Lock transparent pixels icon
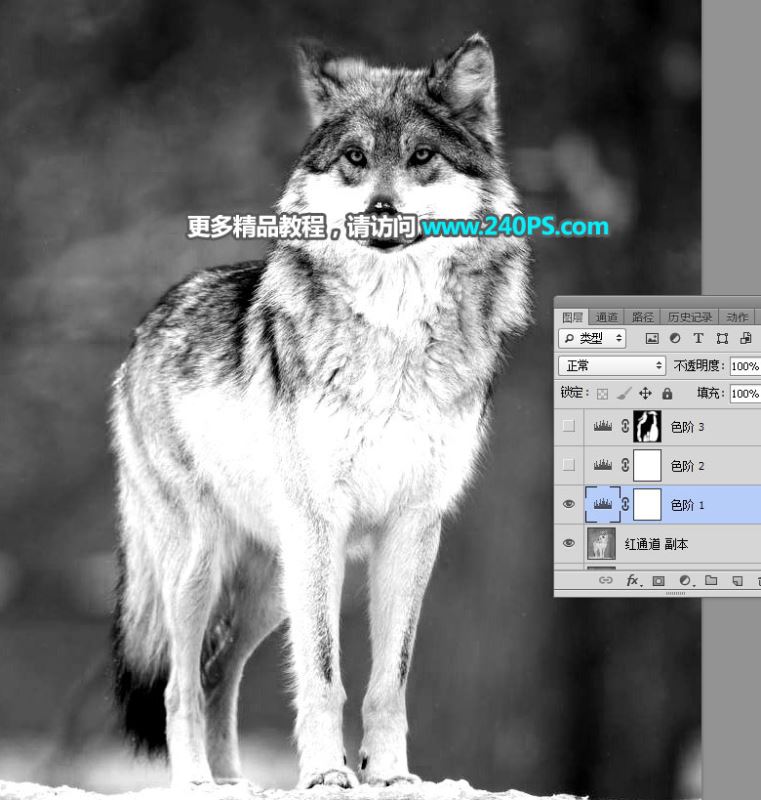 click(602, 393)
